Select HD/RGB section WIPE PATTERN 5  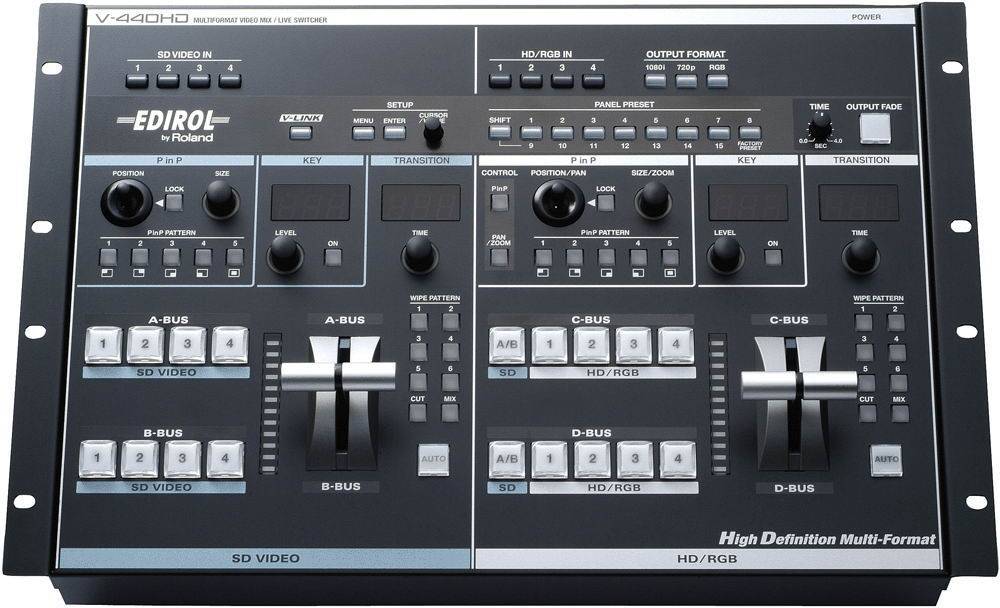[x=865, y=382]
